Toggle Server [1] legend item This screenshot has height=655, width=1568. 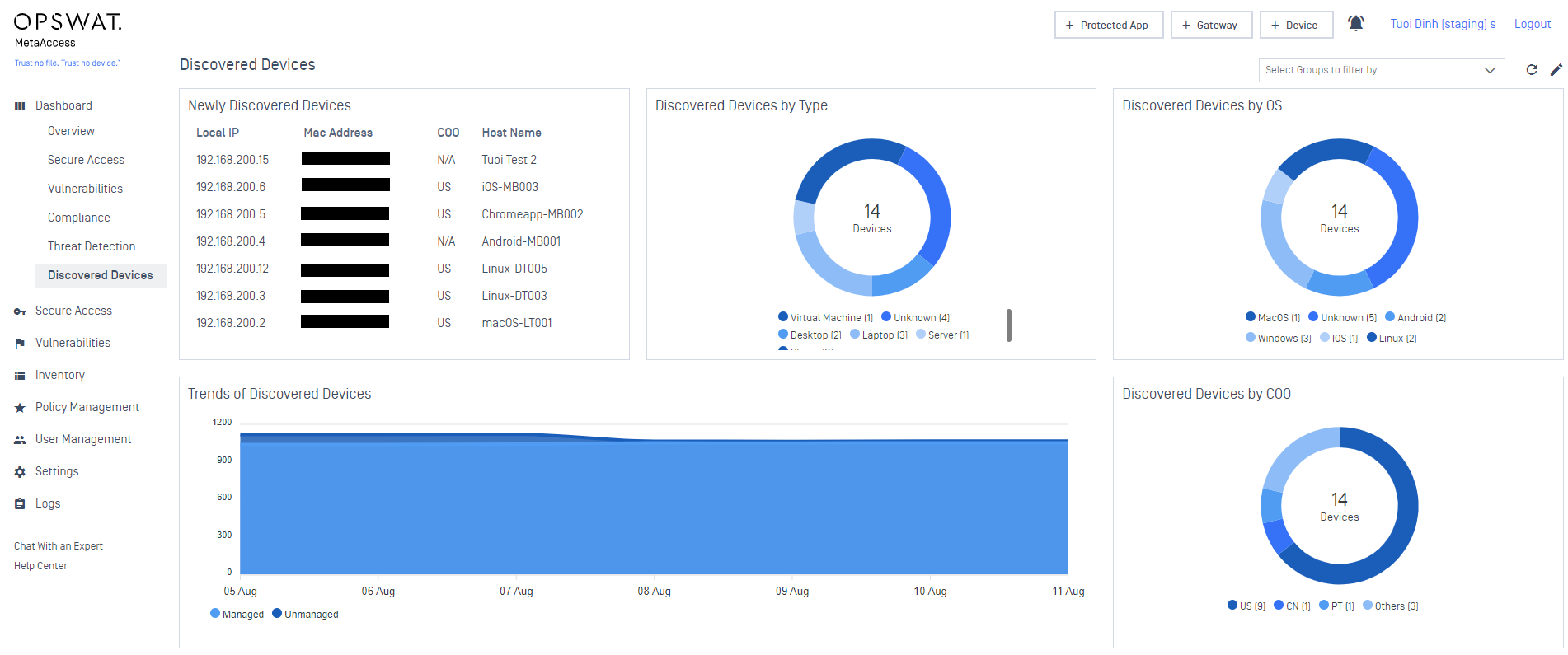click(942, 335)
